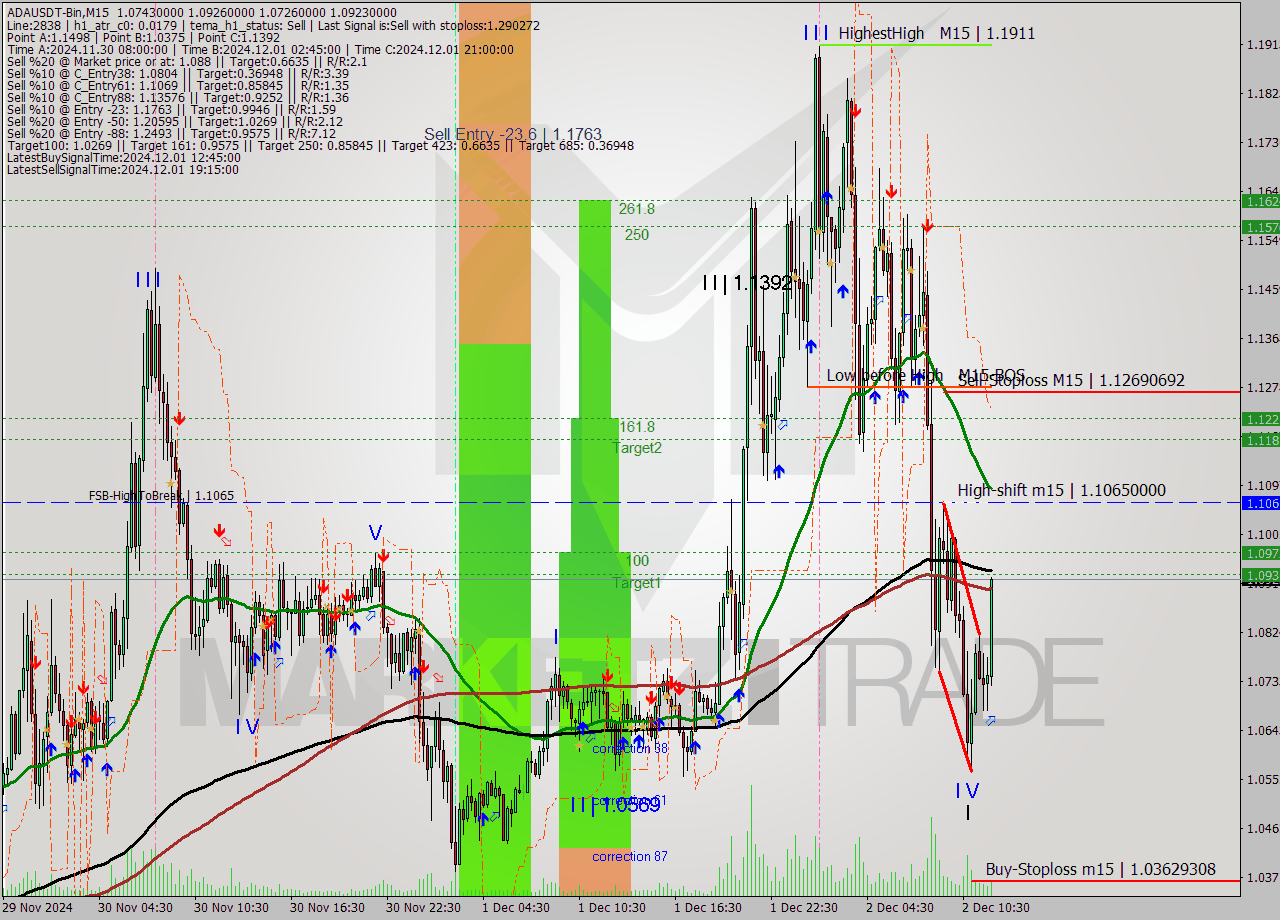Image resolution: width=1280 pixels, height=920 pixels.
Task: Click the green 1.162 price tag
Action: pos(1260,201)
